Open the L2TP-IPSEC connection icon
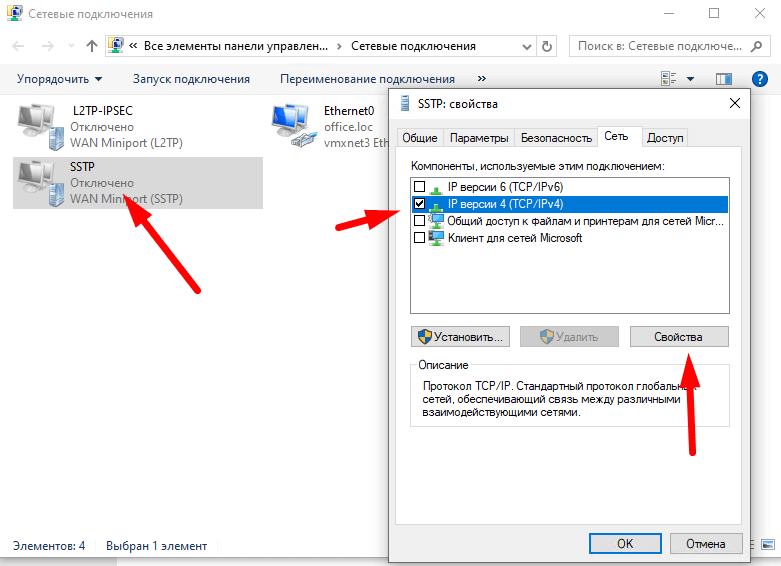The width and height of the screenshot is (781, 566). (42, 127)
